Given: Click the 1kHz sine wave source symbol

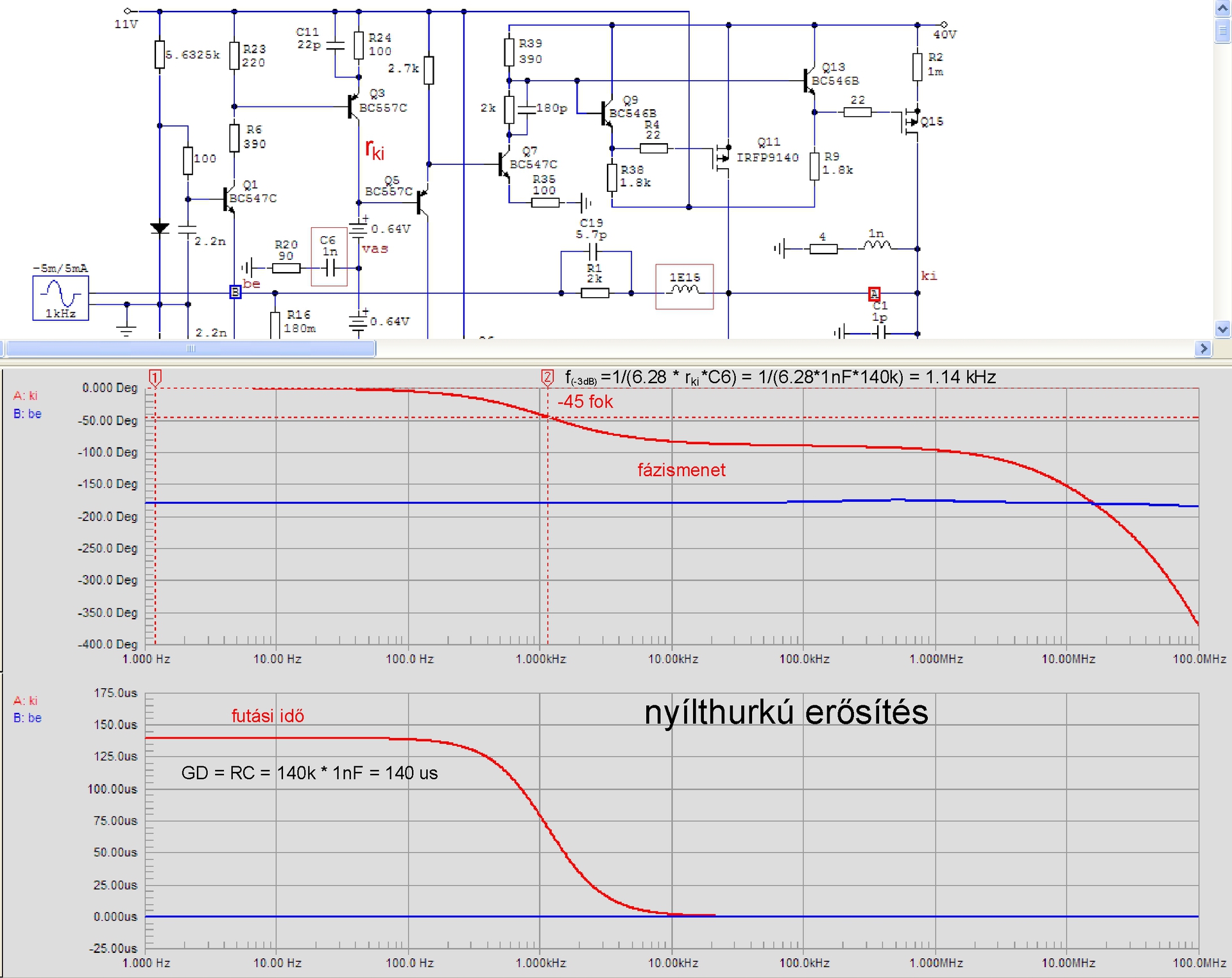Looking at the screenshot, I should 60,297.
